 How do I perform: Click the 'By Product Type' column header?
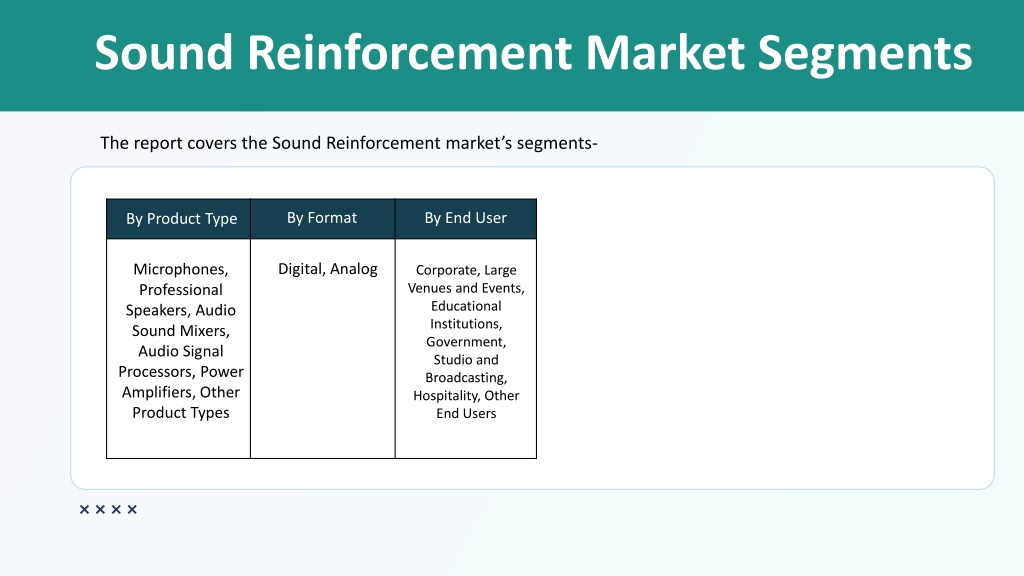coord(178,219)
